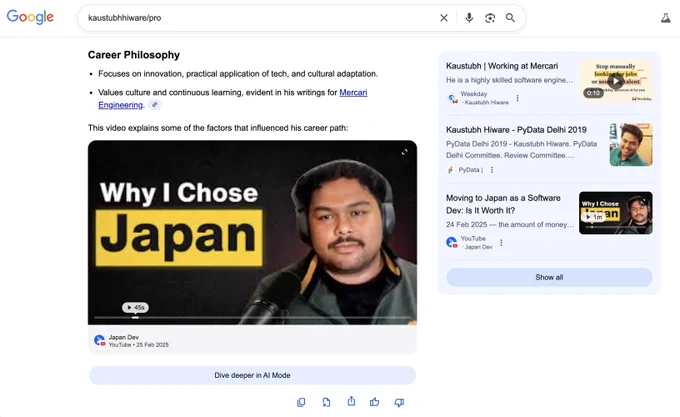
Task: Play the 1m Japan Dev sidebar thumbnail
Action: [616, 213]
